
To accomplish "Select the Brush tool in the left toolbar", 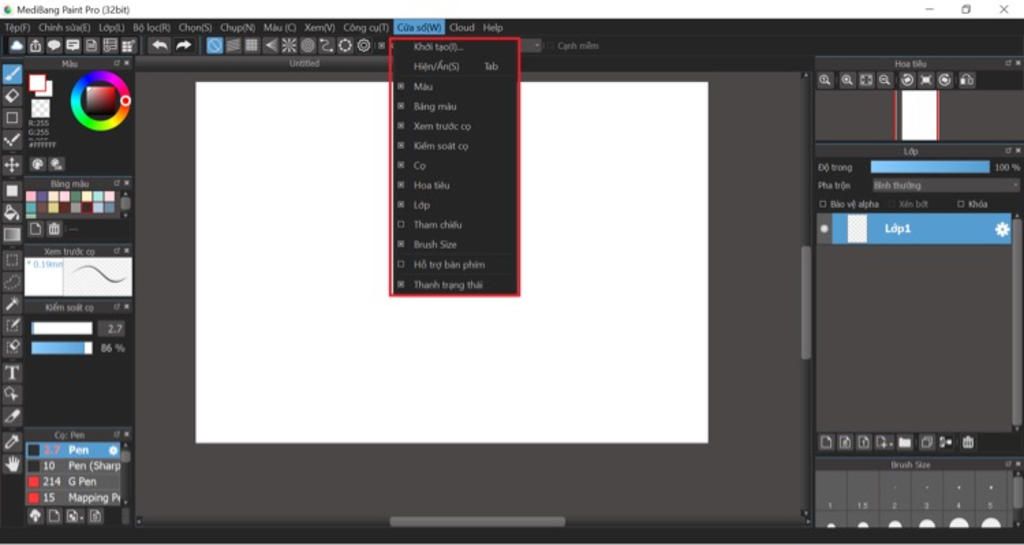I will pyautogui.click(x=12, y=74).
